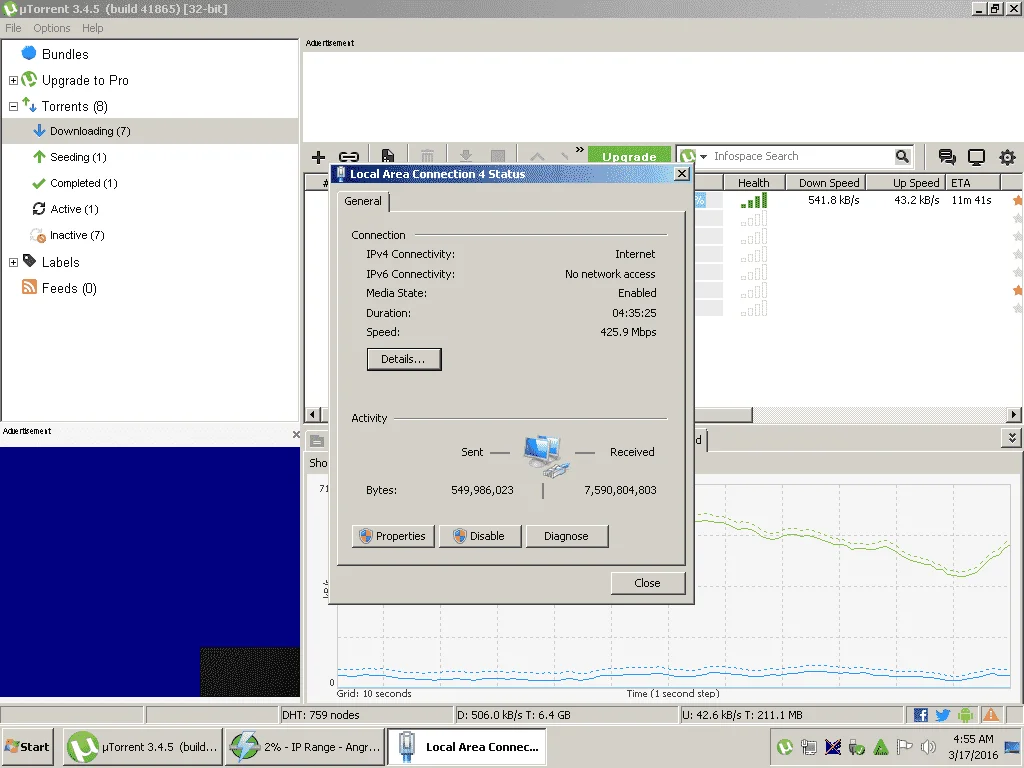Sort by the ETA column header

point(972,183)
